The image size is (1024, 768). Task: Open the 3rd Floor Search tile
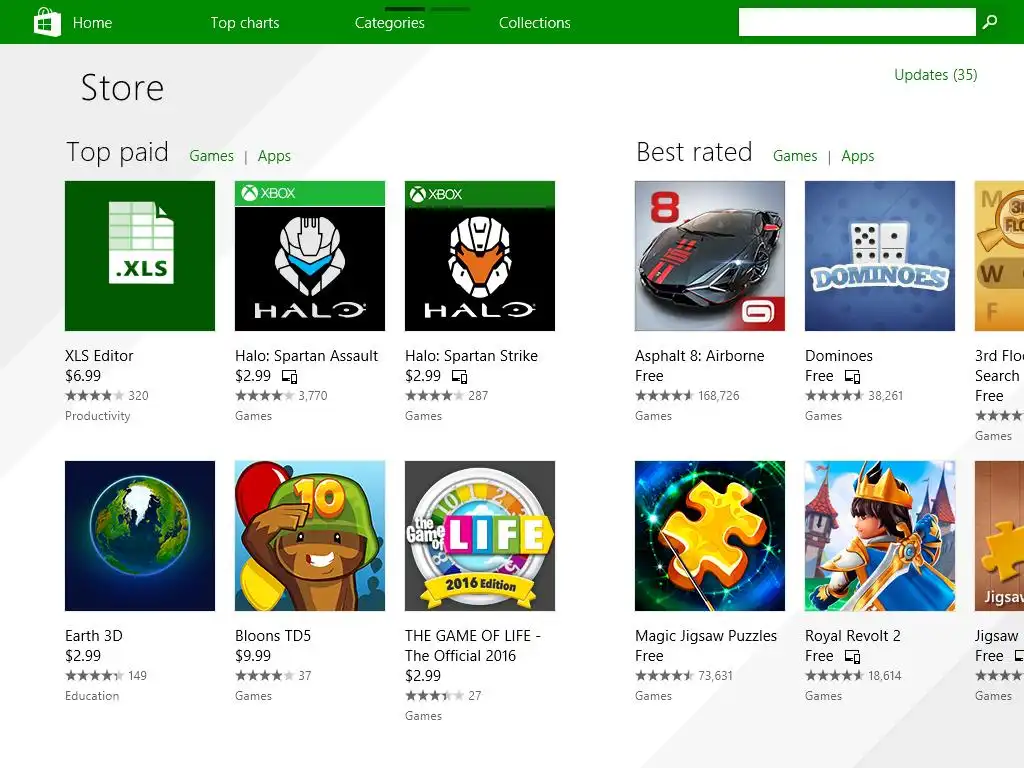[999, 256]
